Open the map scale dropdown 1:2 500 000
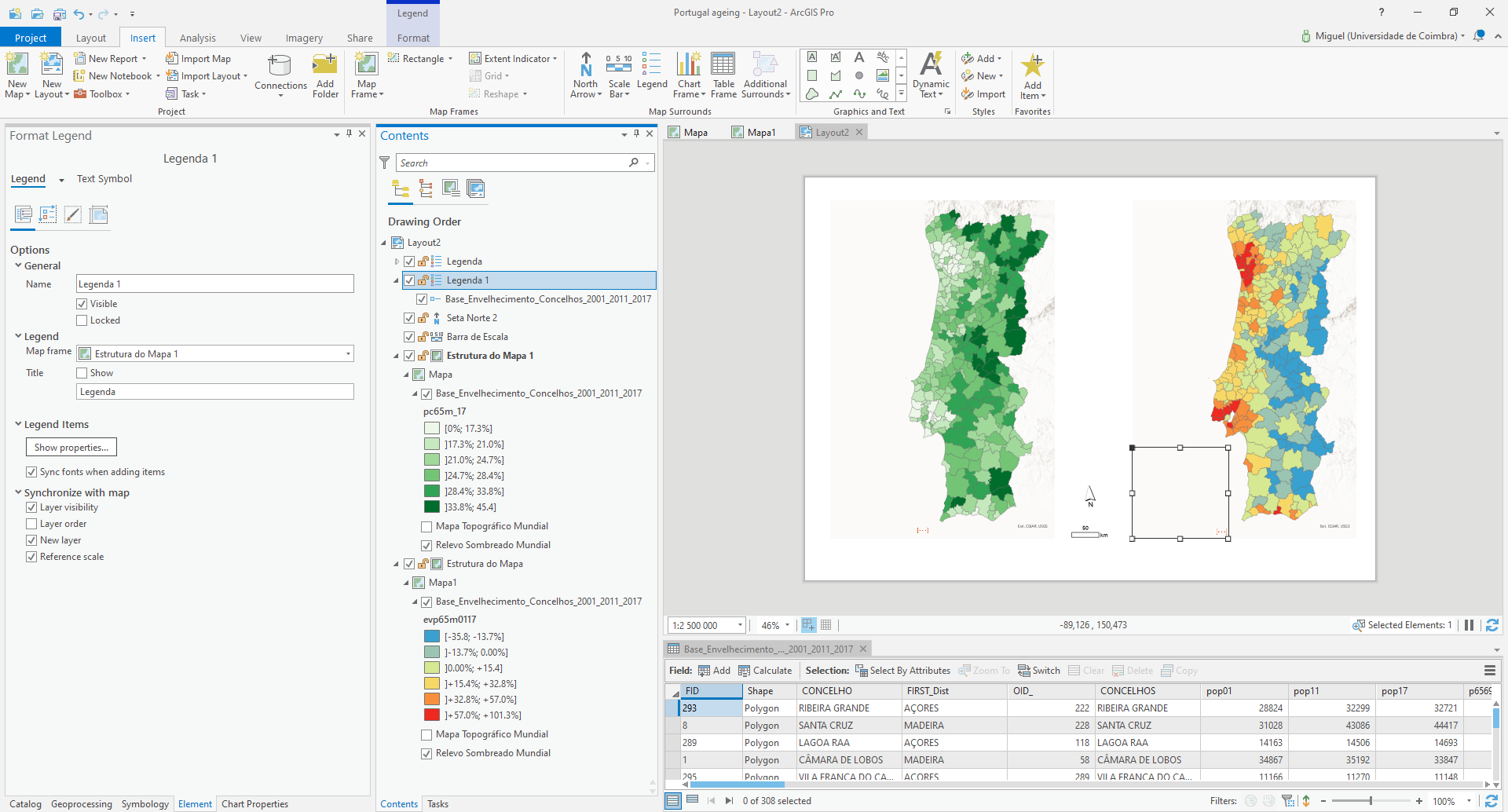 coord(740,626)
